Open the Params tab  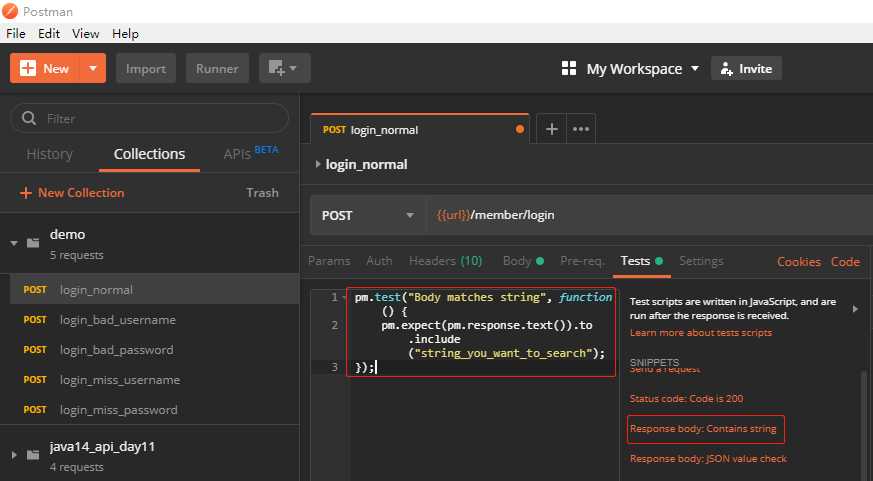[x=329, y=261]
